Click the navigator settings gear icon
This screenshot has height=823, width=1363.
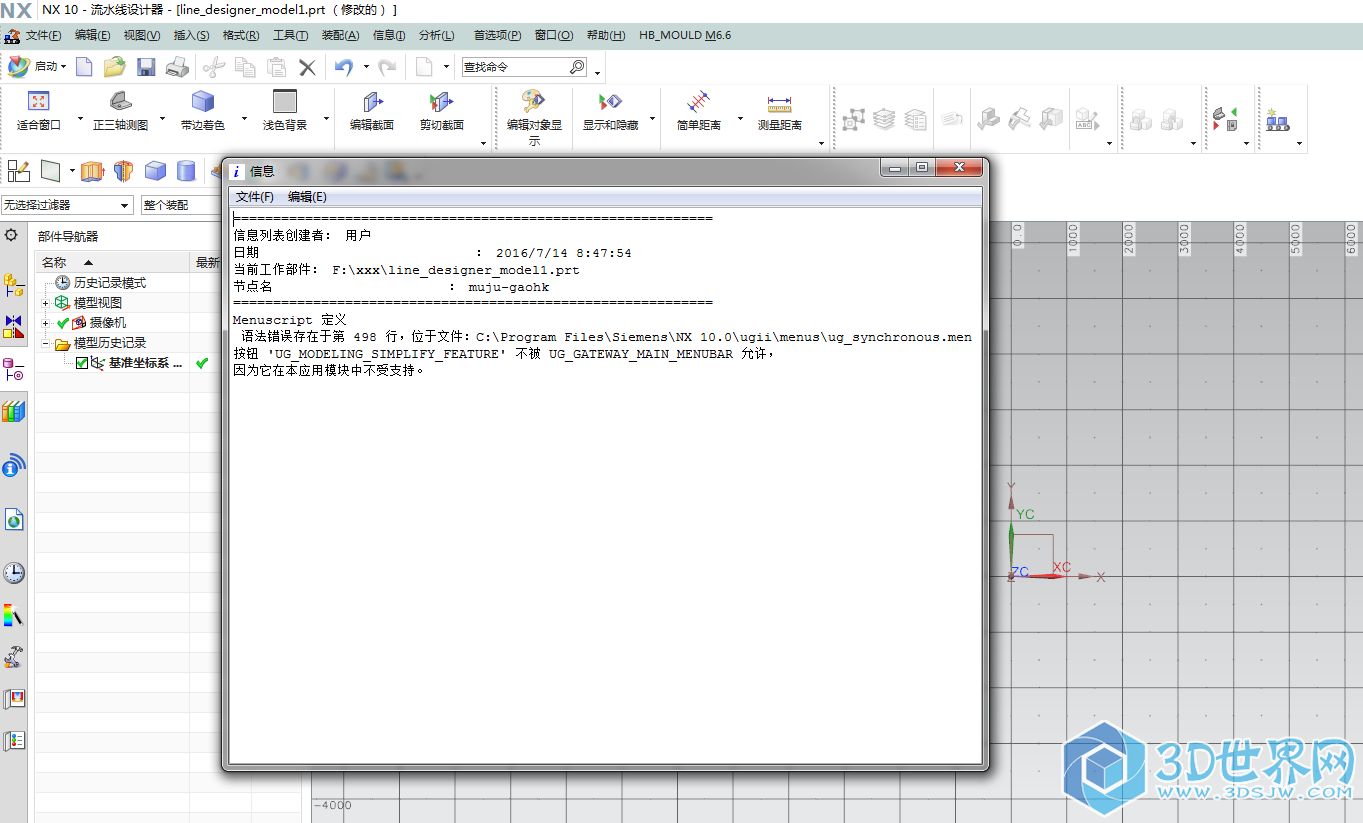click(x=12, y=235)
